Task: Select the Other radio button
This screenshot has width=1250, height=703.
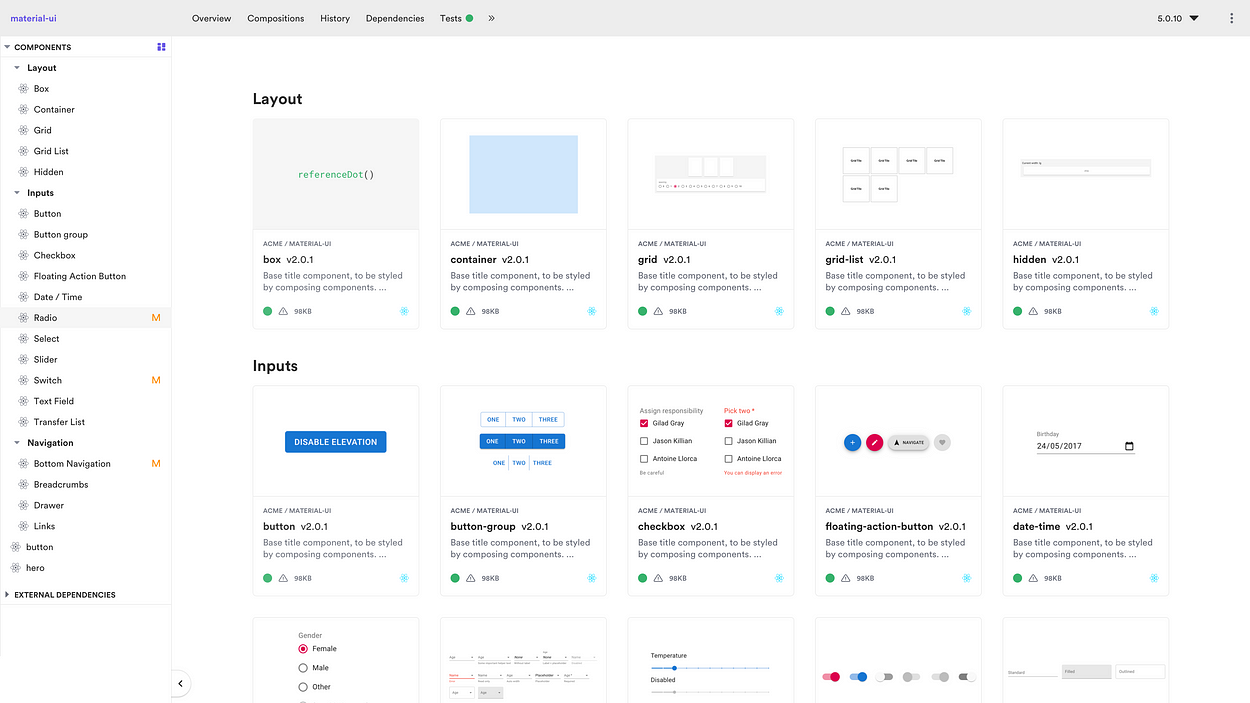Action: click(303, 687)
